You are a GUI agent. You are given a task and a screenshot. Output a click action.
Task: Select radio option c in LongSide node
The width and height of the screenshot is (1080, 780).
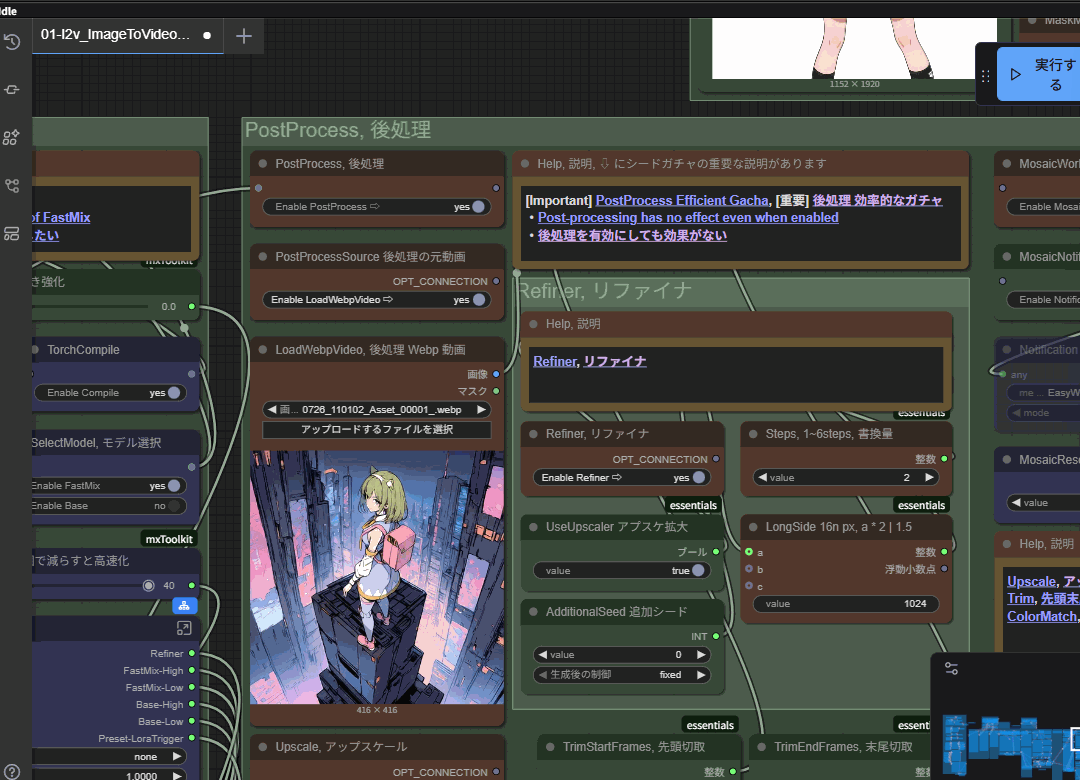tap(749, 586)
